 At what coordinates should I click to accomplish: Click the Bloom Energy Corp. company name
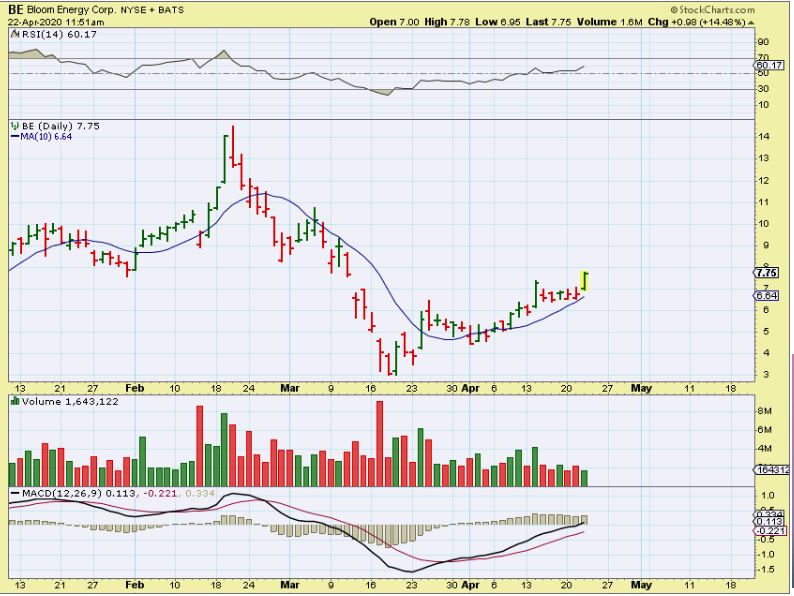click(x=71, y=10)
